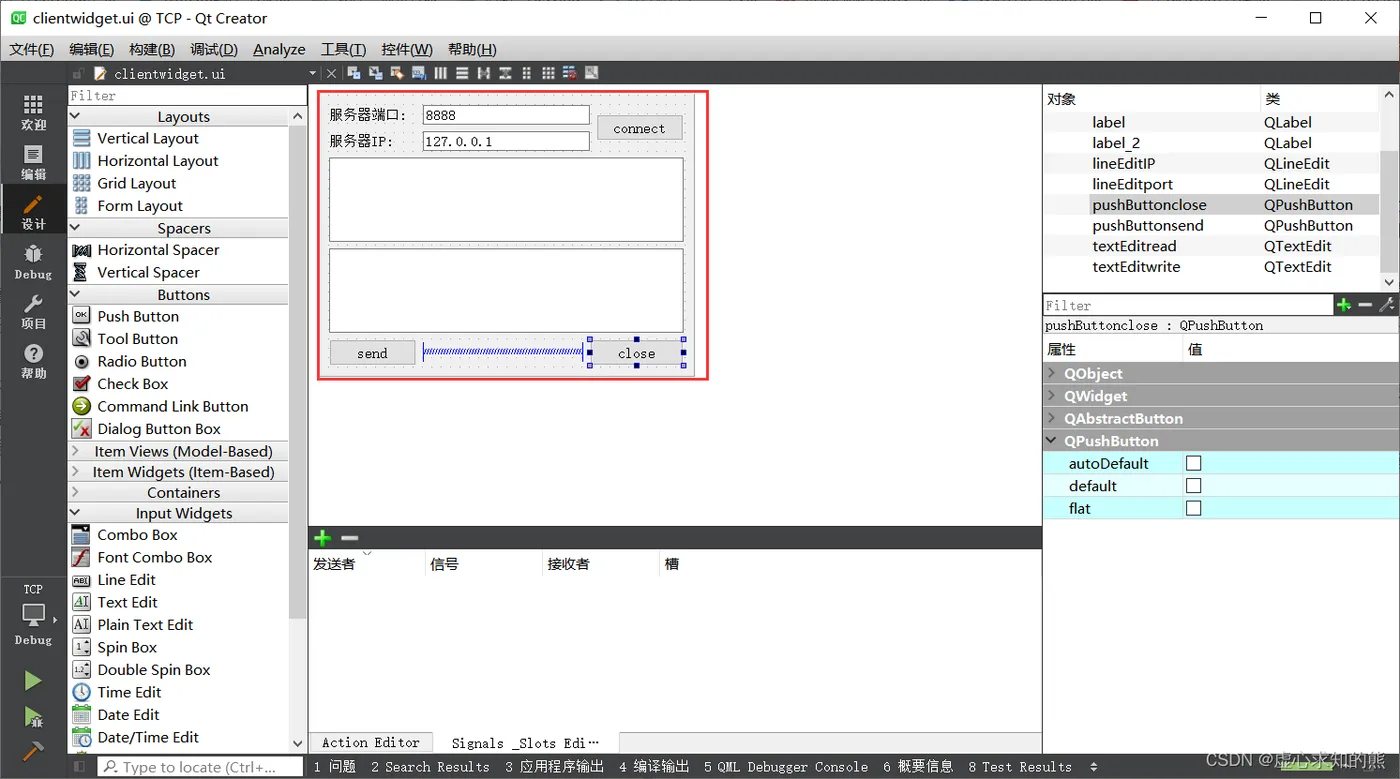The height and width of the screenshot is (779, 1400).
Task: Open the Edit (编辑) mode in sidebar
Action: coord(33,163)
